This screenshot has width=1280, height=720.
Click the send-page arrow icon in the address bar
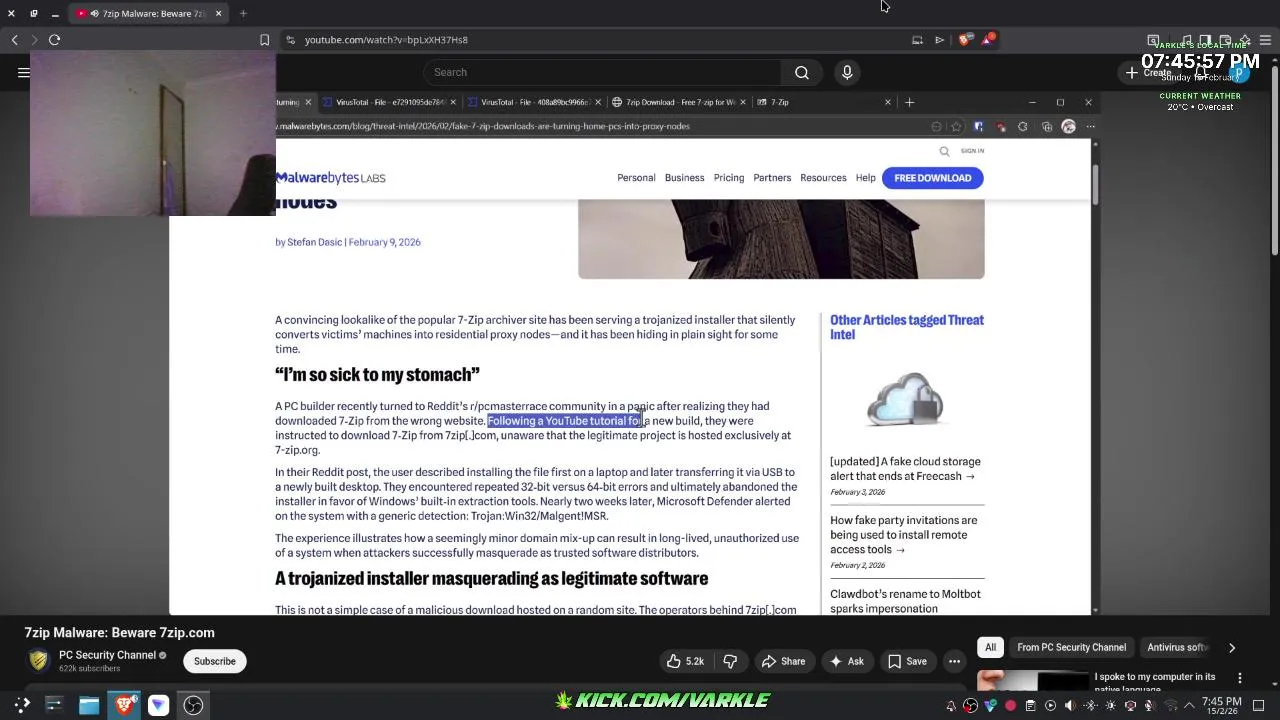[x=939, y=40]
